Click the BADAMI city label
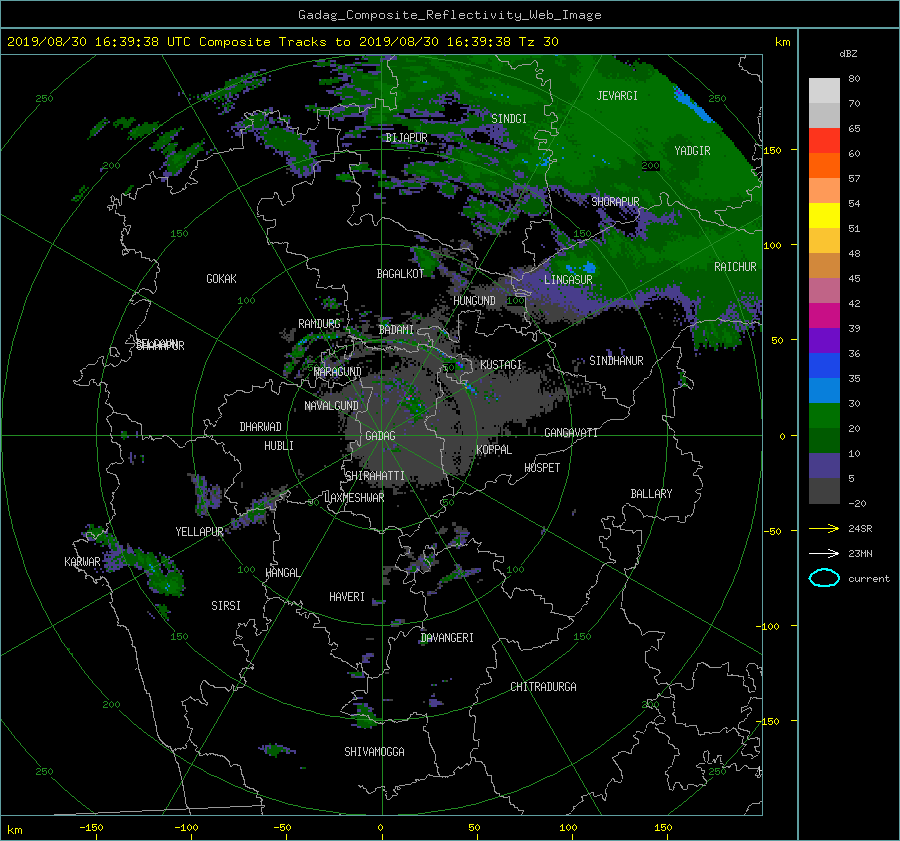 click(x=396, y=330)
